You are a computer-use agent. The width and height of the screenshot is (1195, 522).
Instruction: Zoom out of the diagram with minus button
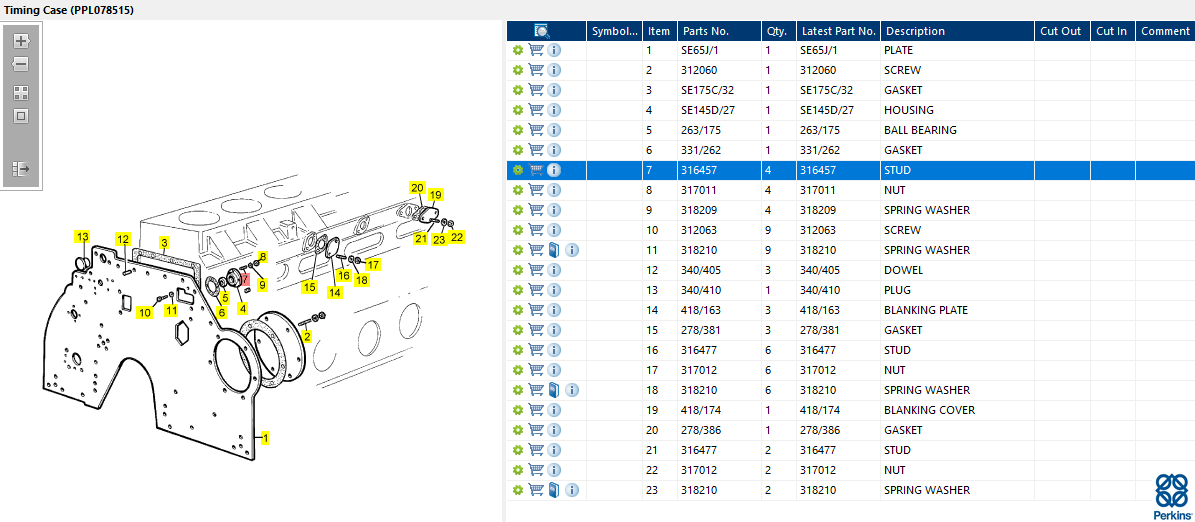click(21, 64)
